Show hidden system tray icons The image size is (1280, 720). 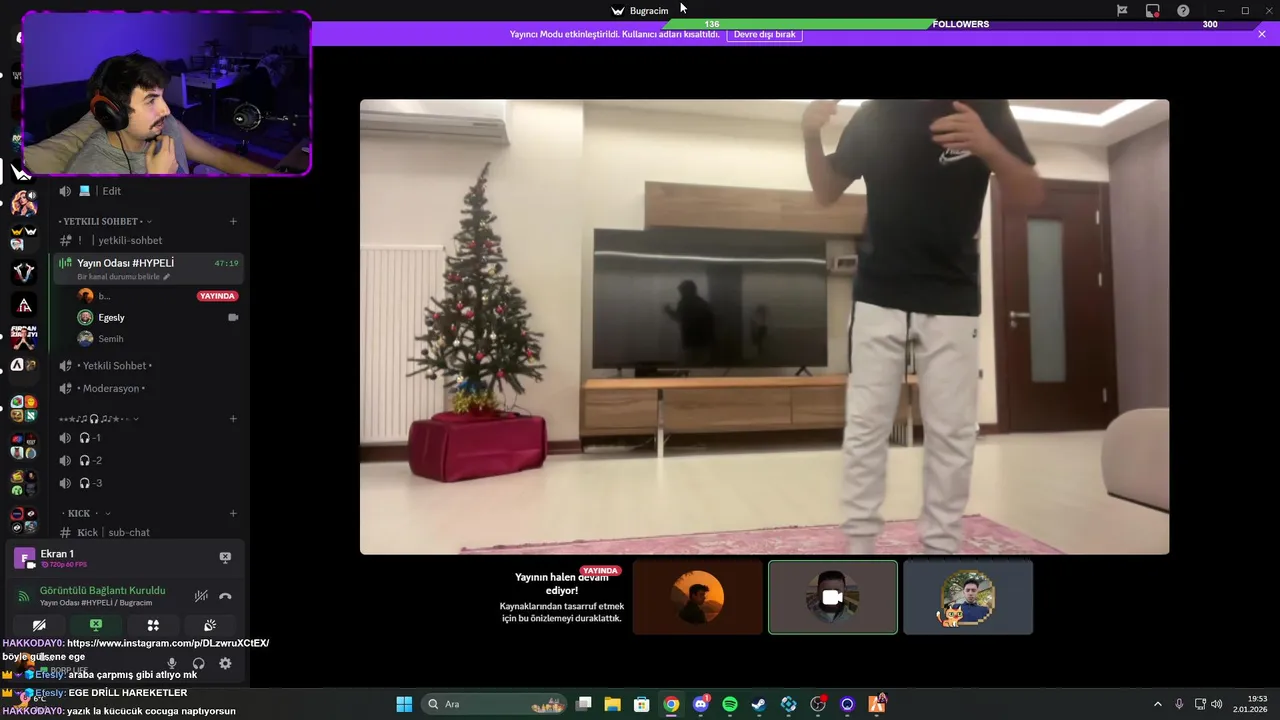coord(1158,704)
